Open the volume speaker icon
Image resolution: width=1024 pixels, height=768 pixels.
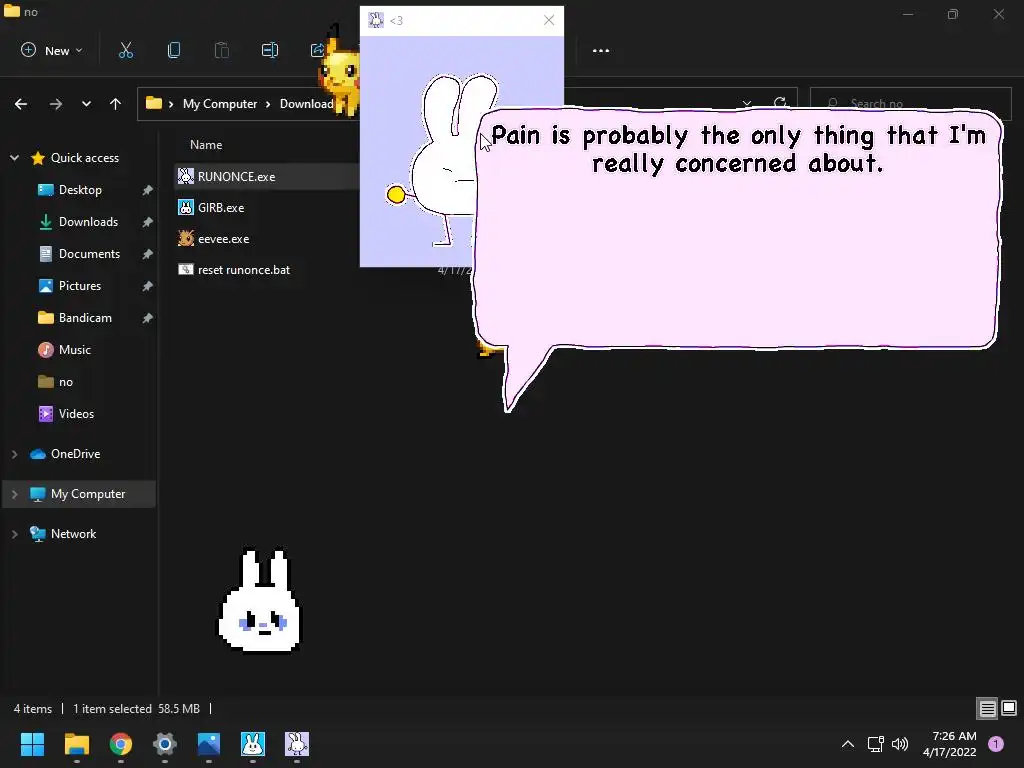click(900, 744)
